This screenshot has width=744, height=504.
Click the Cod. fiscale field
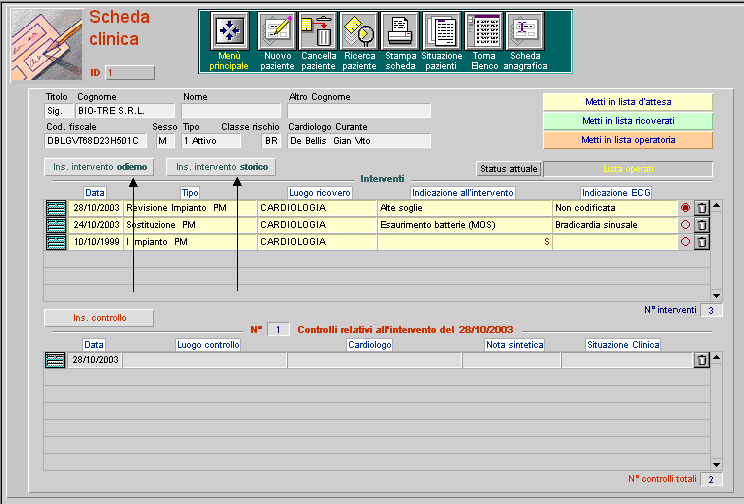[95, 141]
